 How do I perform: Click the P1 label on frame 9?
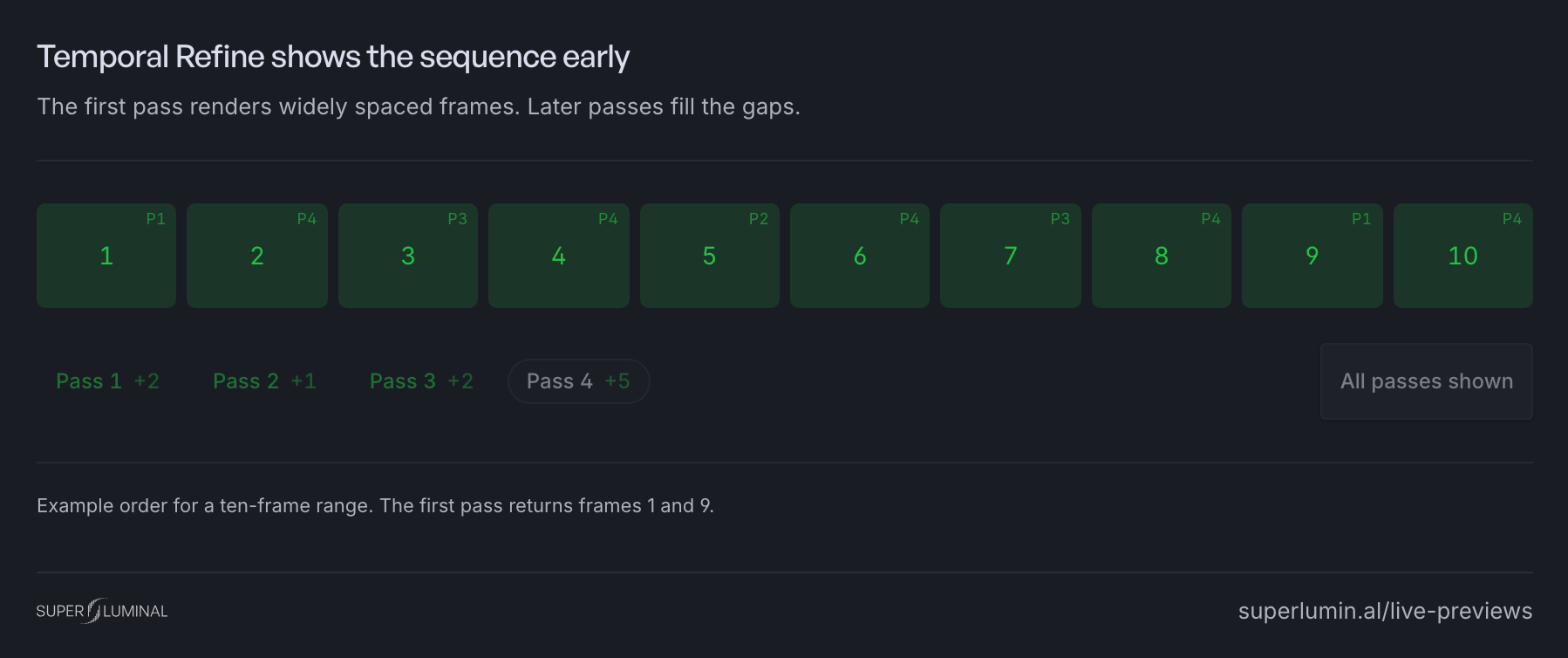point(1361,219)
